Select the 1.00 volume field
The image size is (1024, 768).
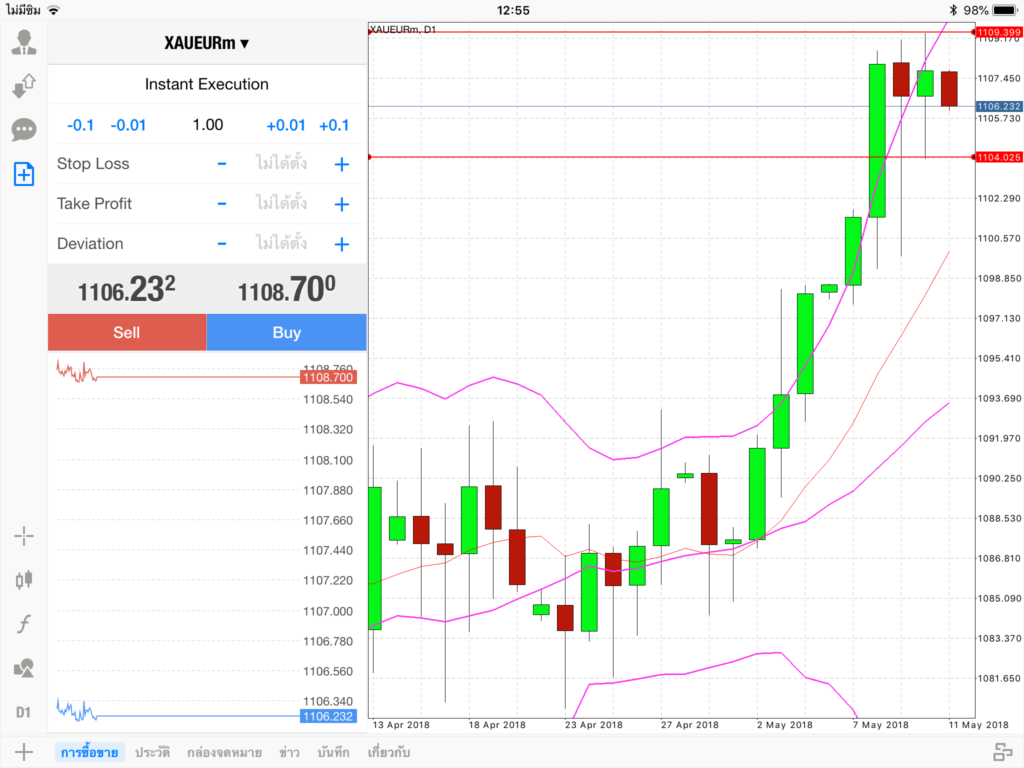pyautogui.click(x=208, y=125)
